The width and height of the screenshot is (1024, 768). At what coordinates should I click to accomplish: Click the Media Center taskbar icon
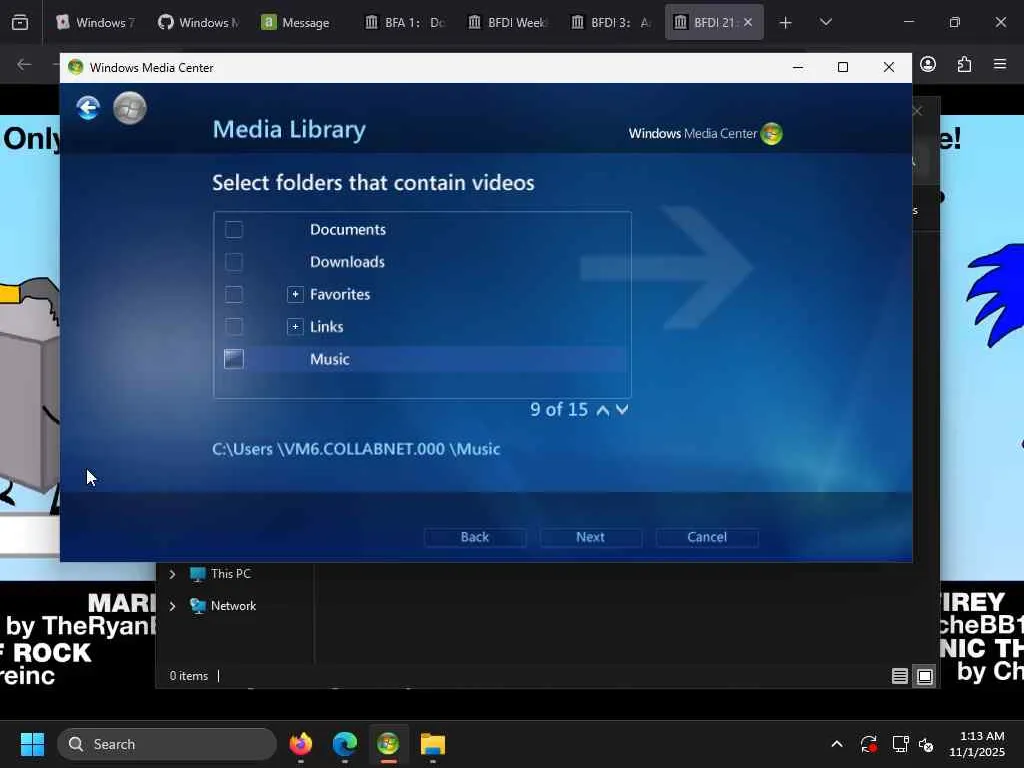click(x=388, y=744)
